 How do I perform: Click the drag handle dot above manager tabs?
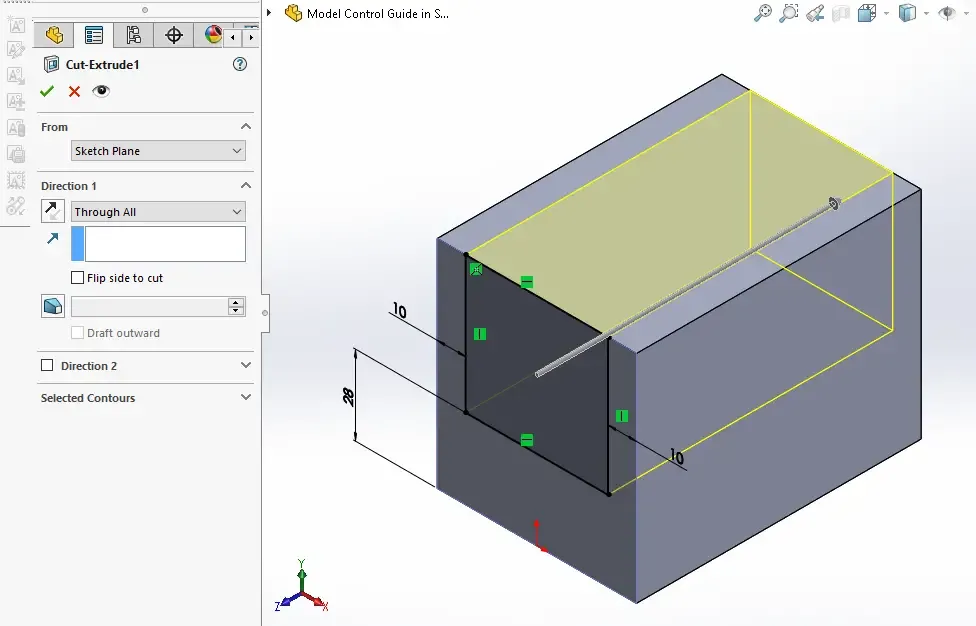(x=145, y=10)
